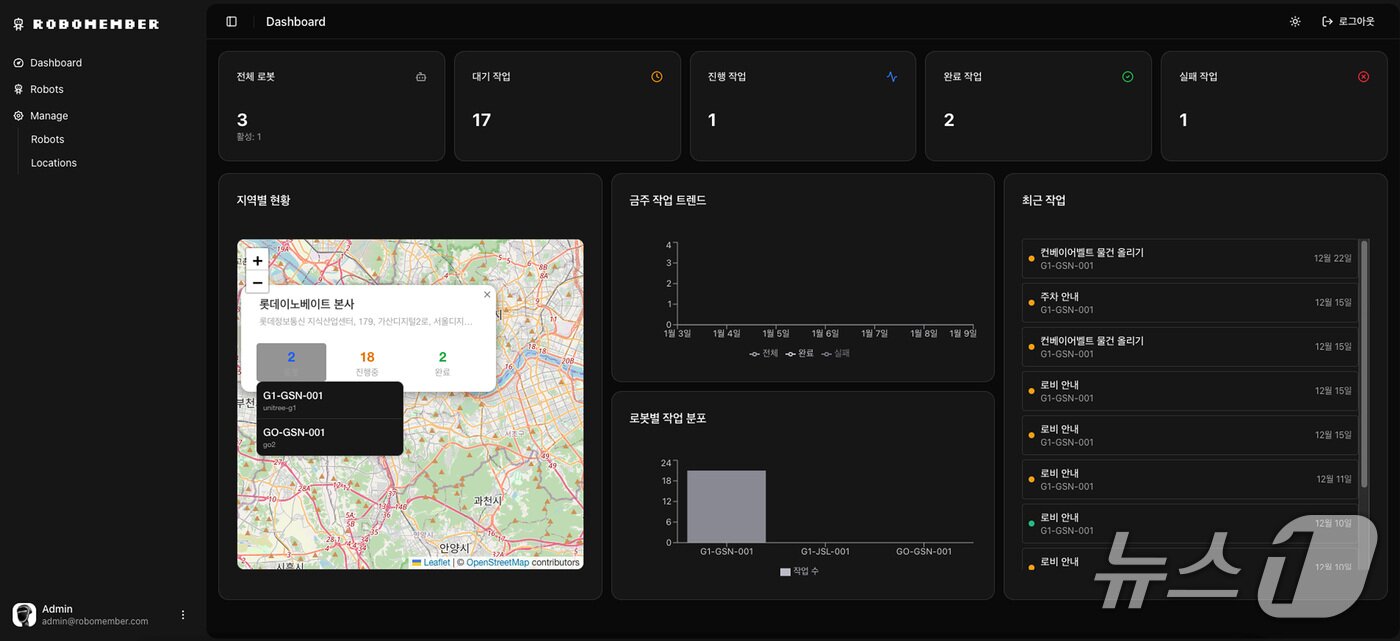Switch theme with the sun icon
The width and height of the screenshot is (1400, 641).
(1295, 22)
